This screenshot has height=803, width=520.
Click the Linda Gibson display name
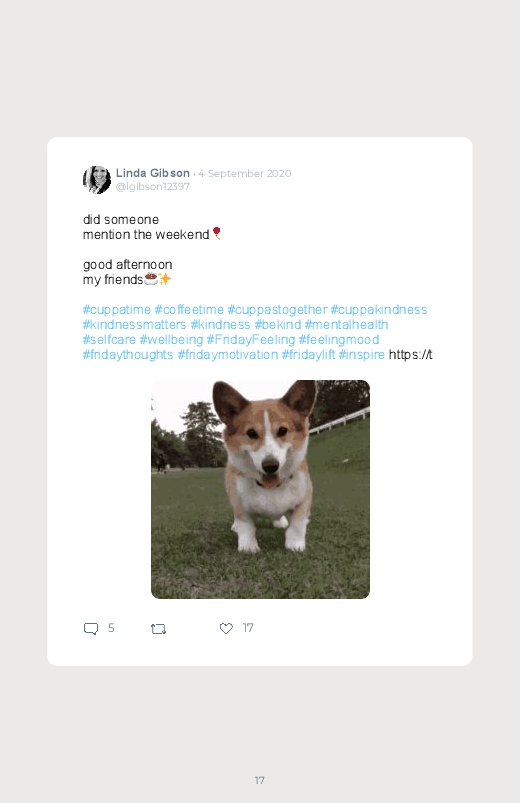153,173
